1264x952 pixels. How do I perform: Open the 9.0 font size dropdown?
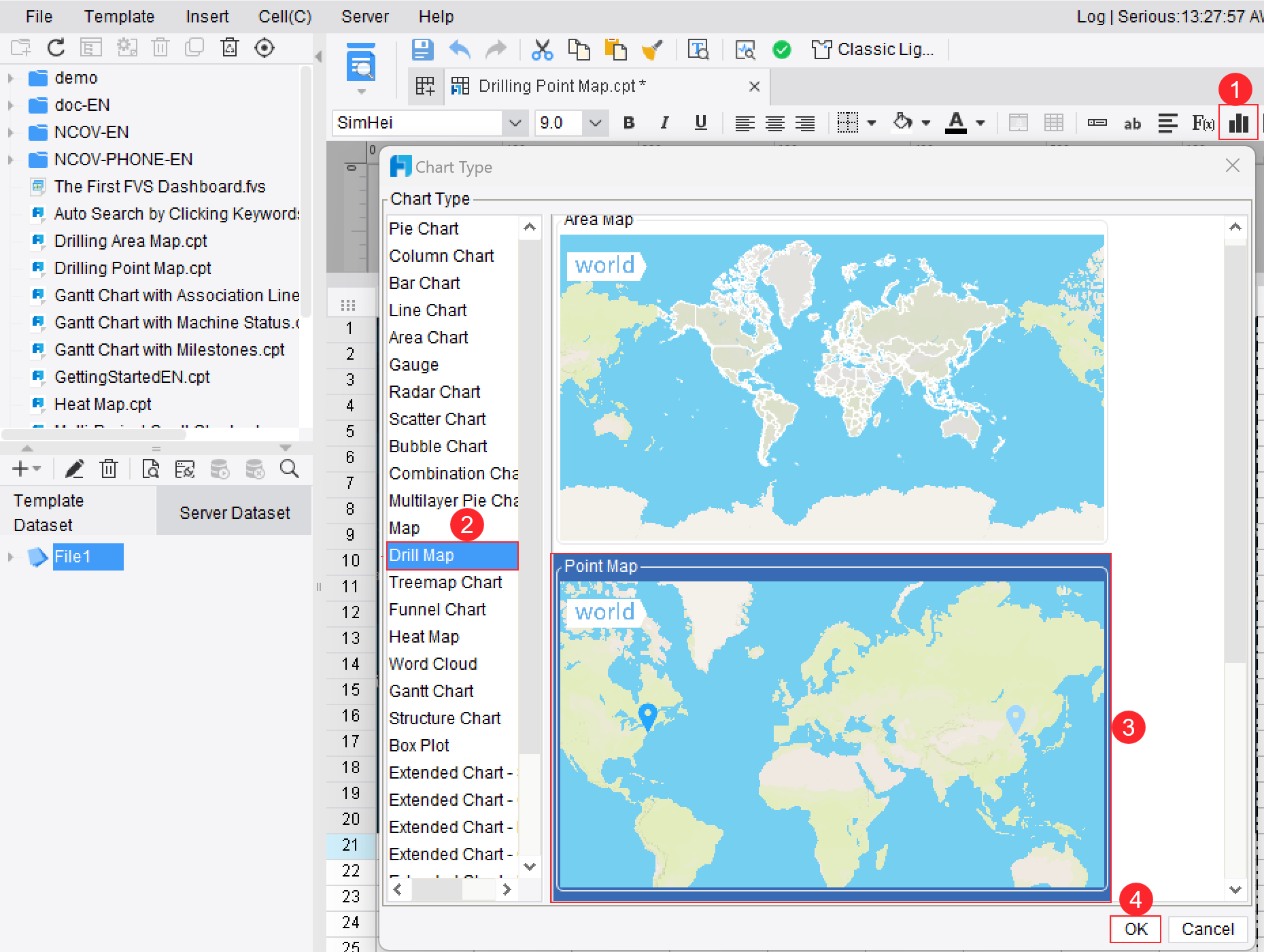point(595,123)
